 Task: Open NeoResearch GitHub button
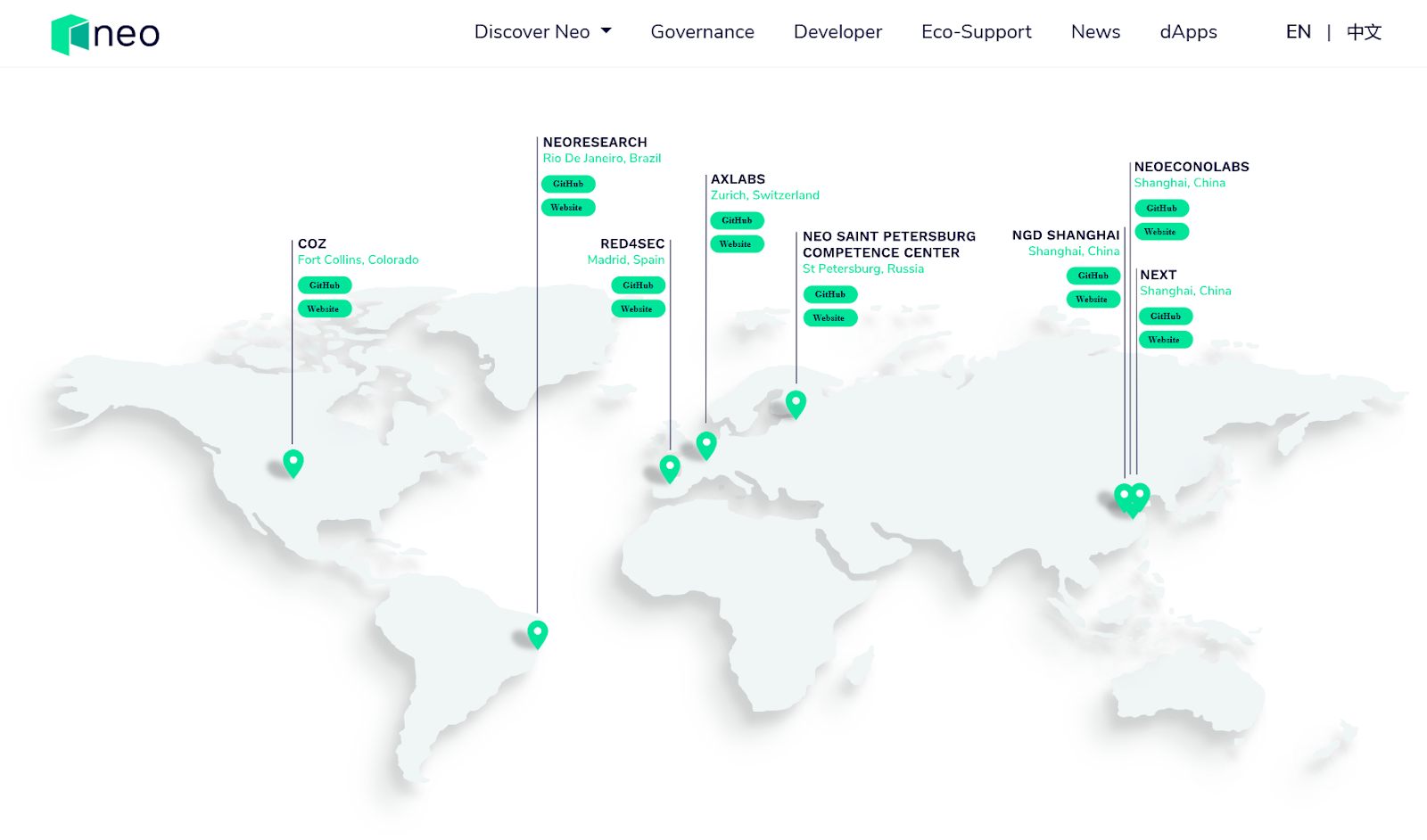[568, 184]
